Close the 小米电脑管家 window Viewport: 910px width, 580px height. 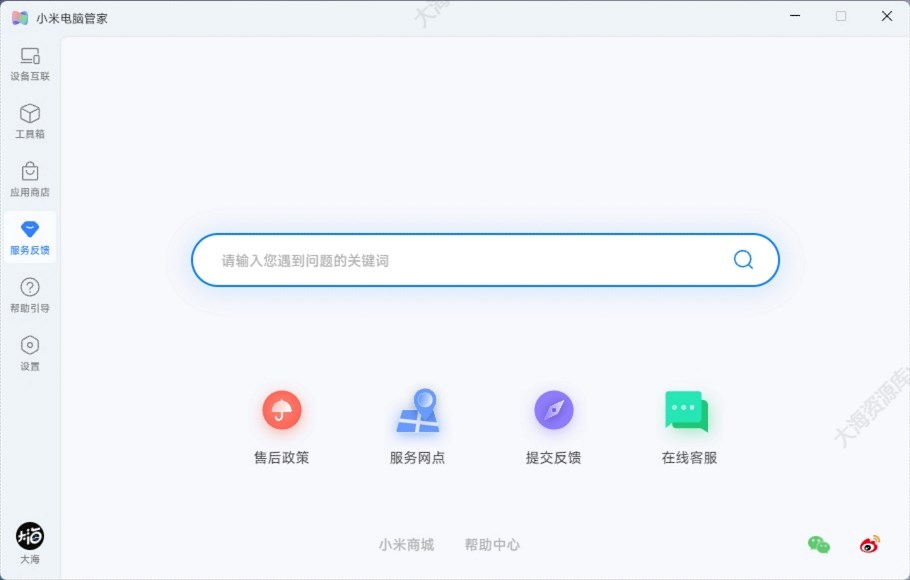click(x=887, y=16)
